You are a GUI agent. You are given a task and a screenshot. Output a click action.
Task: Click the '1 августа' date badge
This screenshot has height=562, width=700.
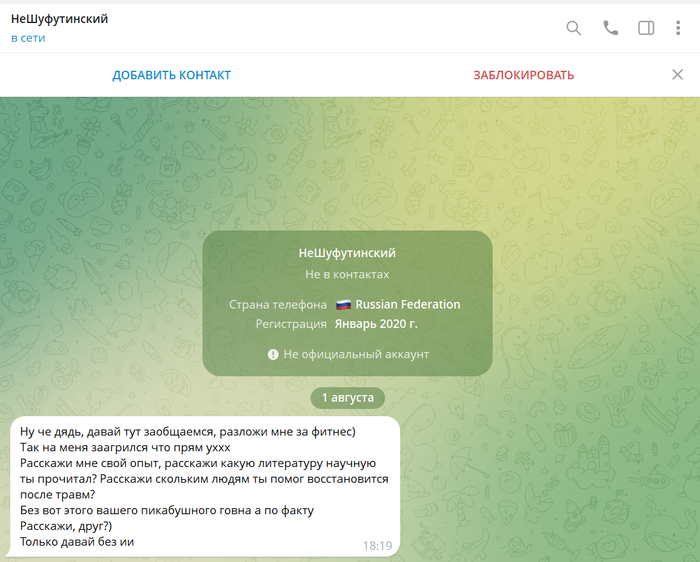[x=347, y=398]
